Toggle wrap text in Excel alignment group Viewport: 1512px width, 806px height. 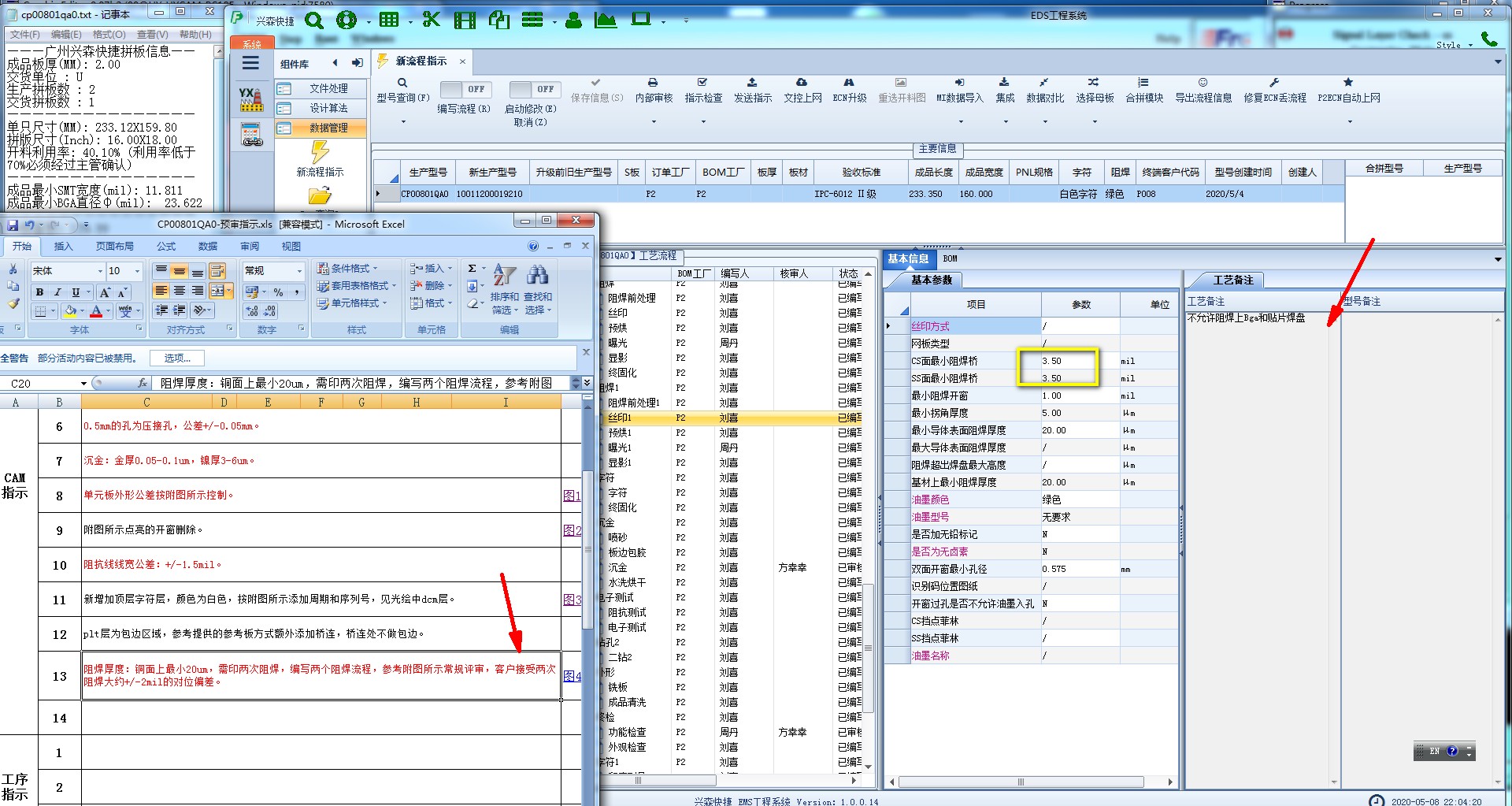tap(217, 271)
